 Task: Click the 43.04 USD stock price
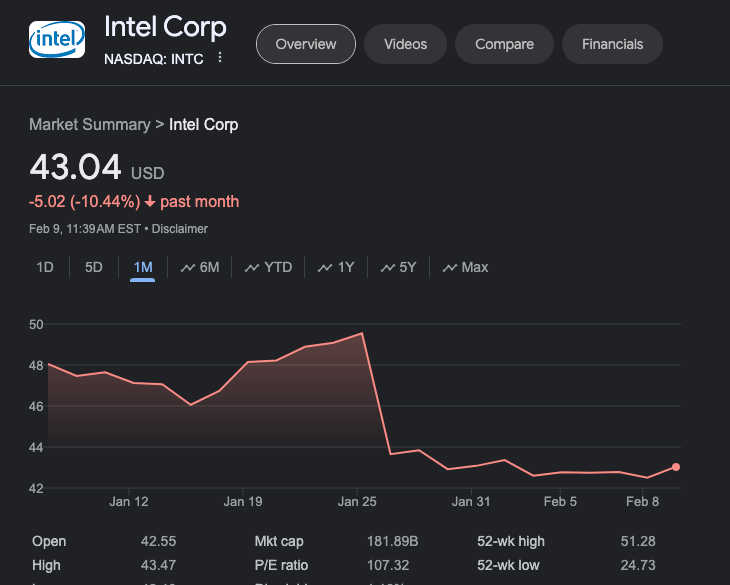[x=76, y=167]
